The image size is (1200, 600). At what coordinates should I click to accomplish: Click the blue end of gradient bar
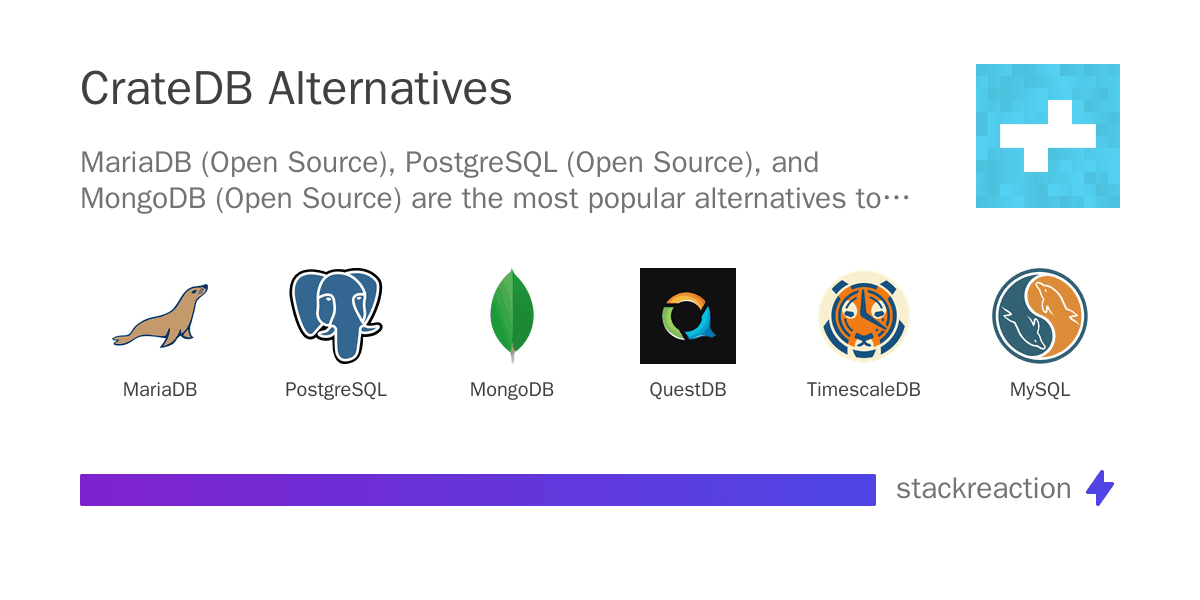pos(850,490)
